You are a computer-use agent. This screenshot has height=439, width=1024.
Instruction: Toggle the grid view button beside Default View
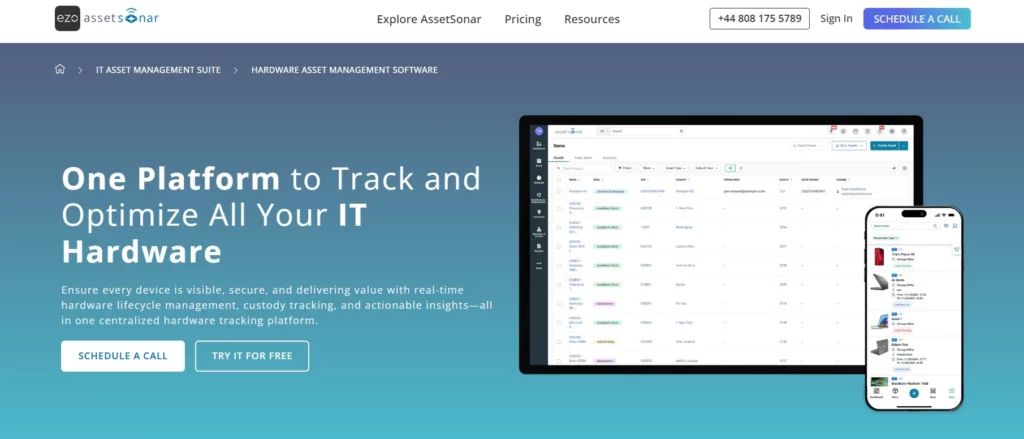click(731, 168)
